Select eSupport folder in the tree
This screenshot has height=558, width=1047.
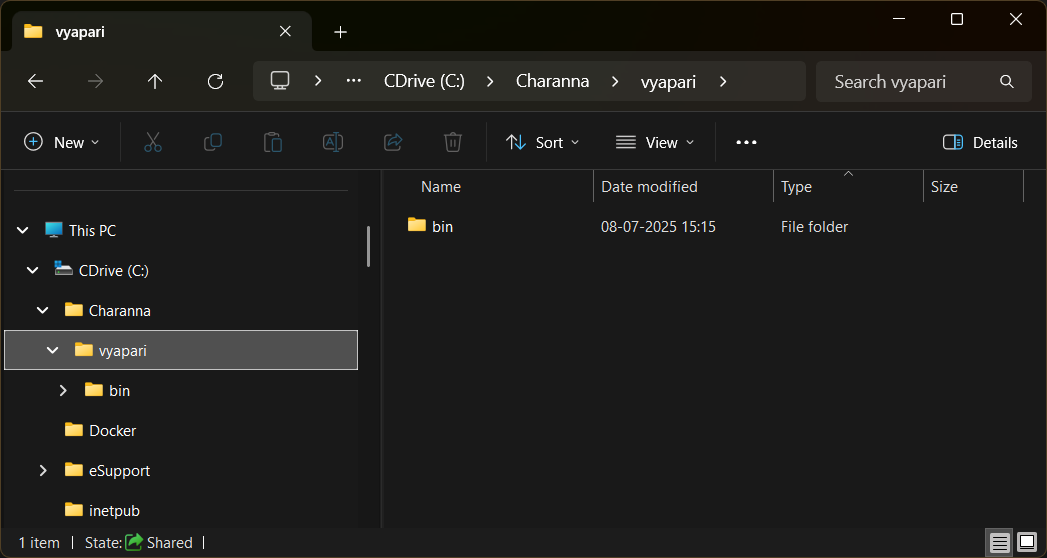(120, 471)
